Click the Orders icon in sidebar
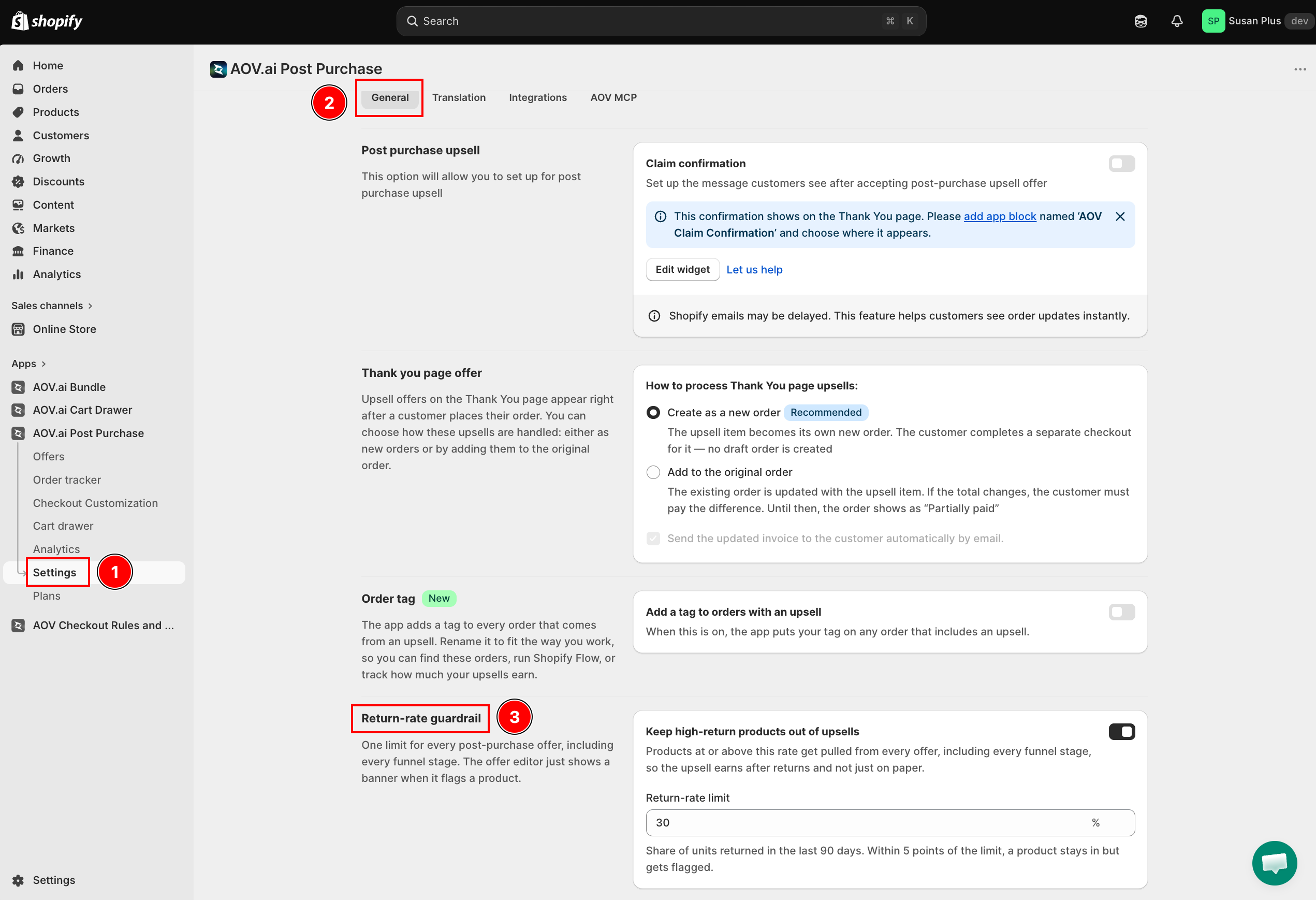This screenshot has height=900, width=1316. 18,89
